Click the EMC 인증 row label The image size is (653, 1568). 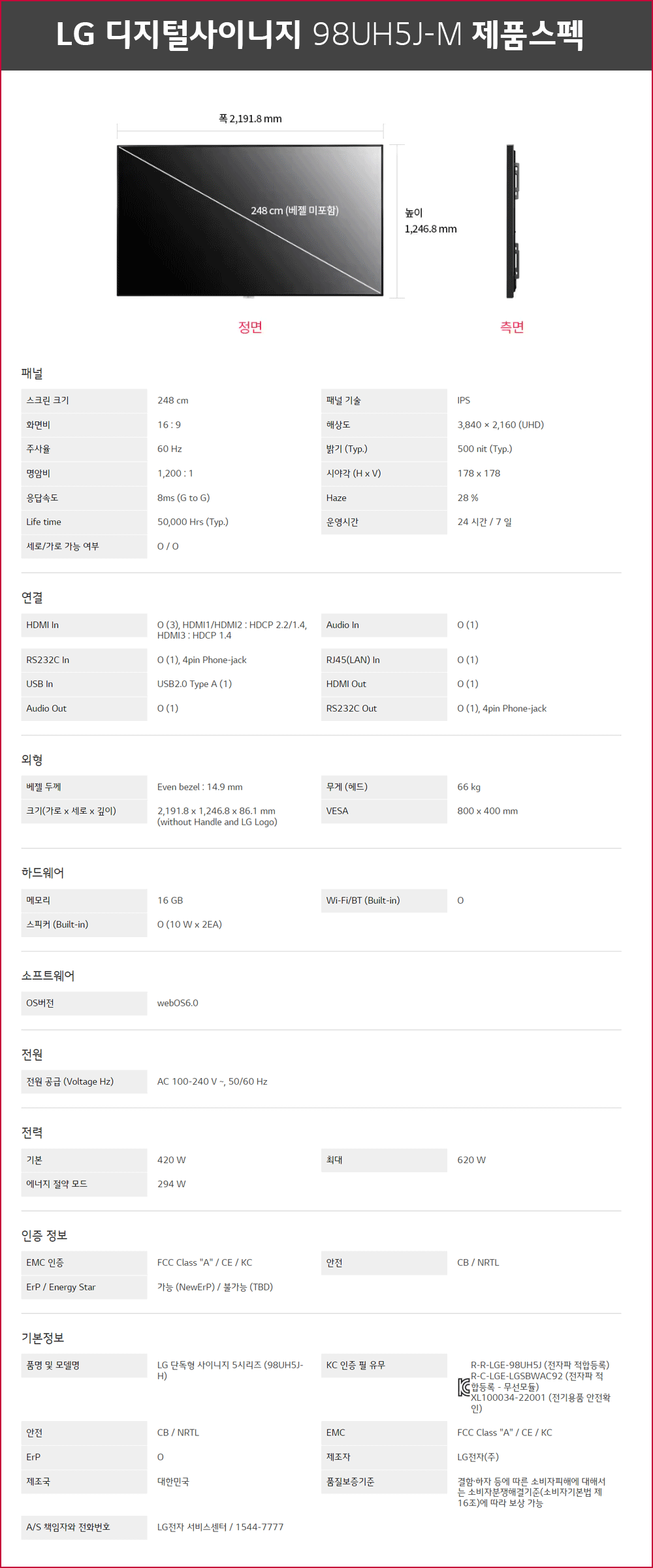84,1263
